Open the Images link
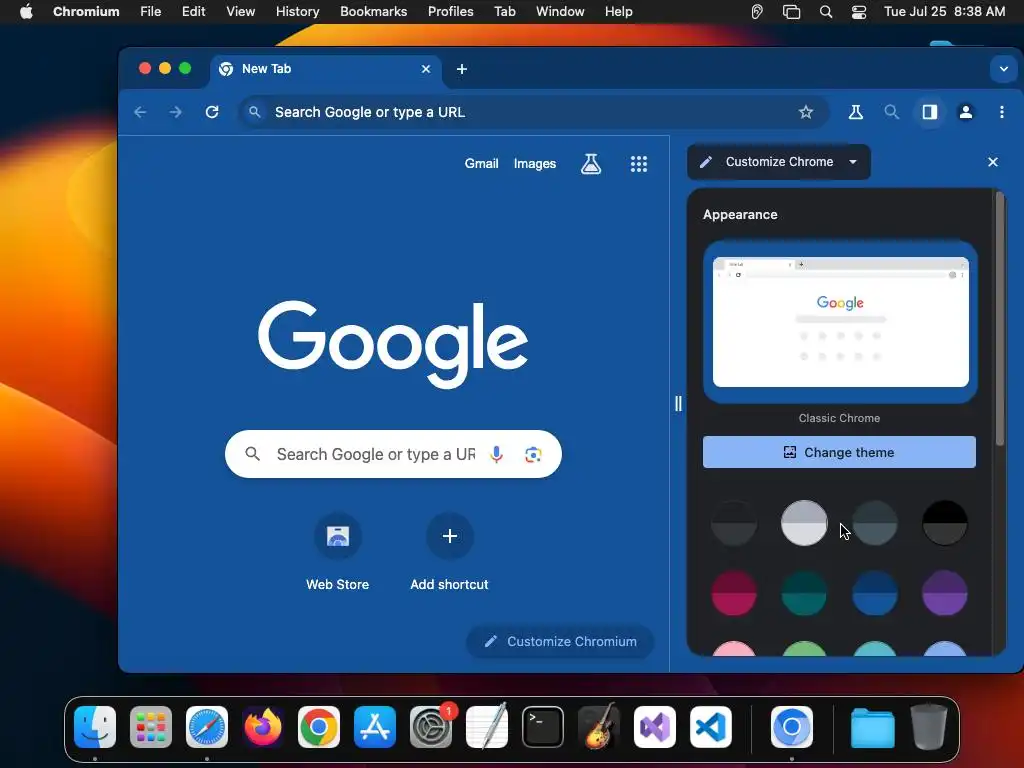This screenshot has width=1024, height=768. (x=535, y=164)
